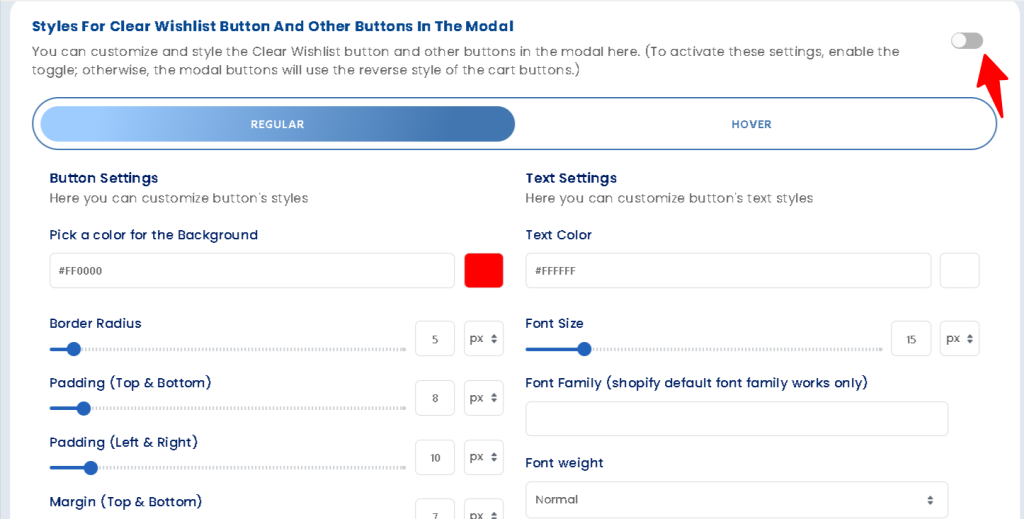The image size is (1024, 519).
Task: Switch to the HOVER tab
Action: point(751,125)
